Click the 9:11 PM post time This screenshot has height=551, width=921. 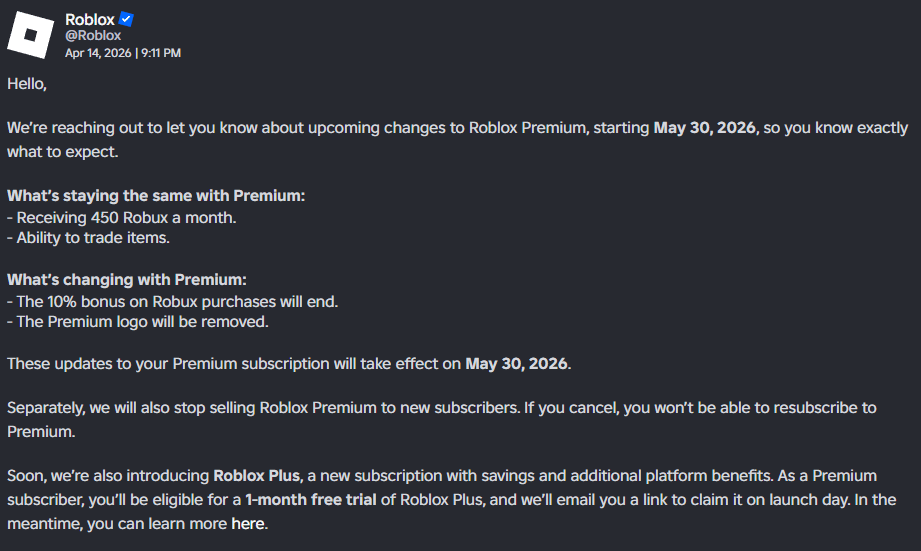coord(159,52)
